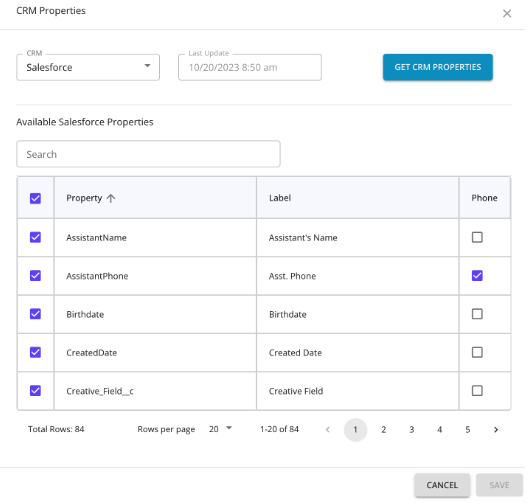Uncheck the AssistantPhone row checkbox

click(x=35, y=276)
